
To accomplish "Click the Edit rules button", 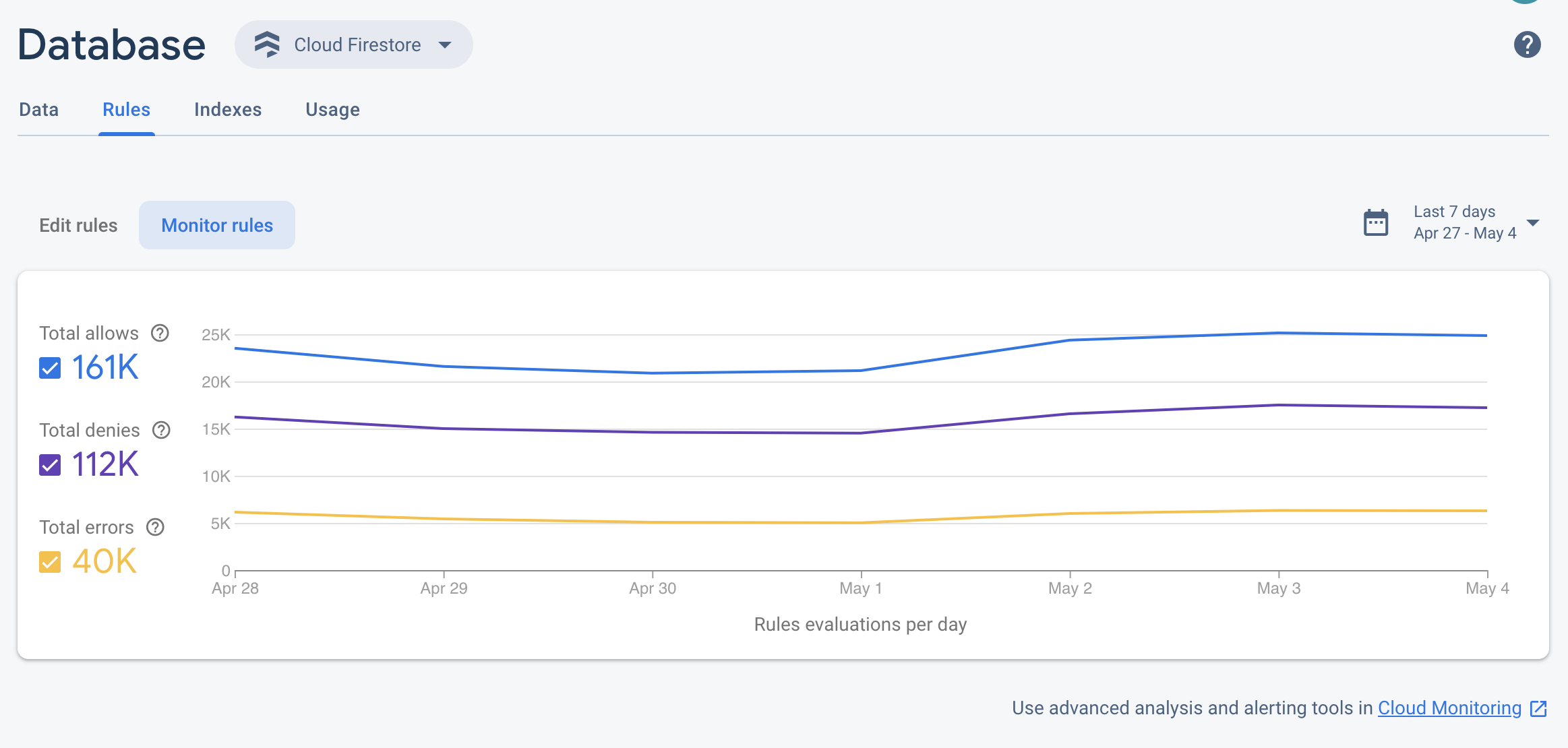I will pyautogui.click(x=78, y=225).
